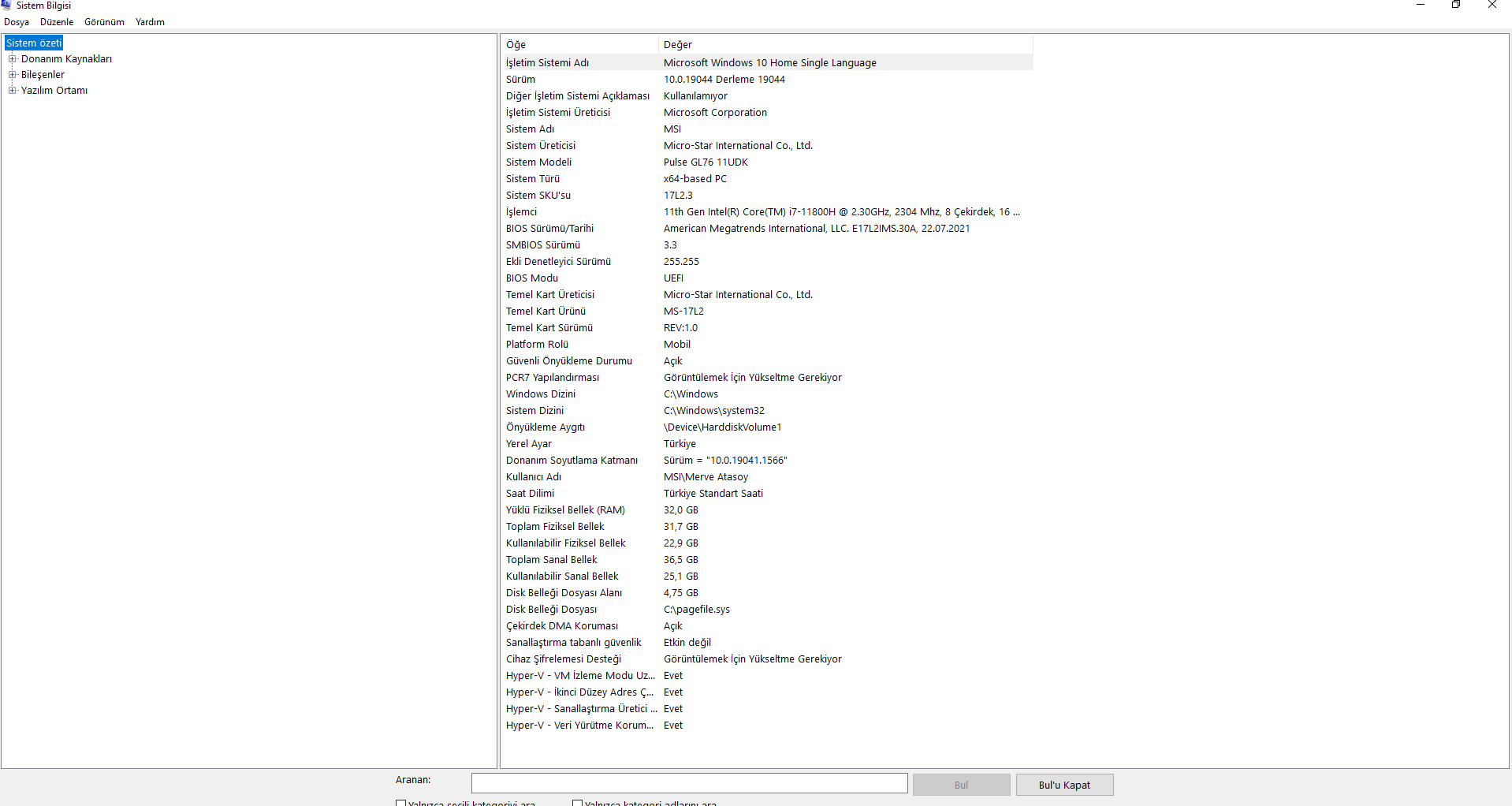Click the BIOS Sürümü/Tarihi row label
The width and height of the screenshot is (1512, 806).
(x=549, y=229)
